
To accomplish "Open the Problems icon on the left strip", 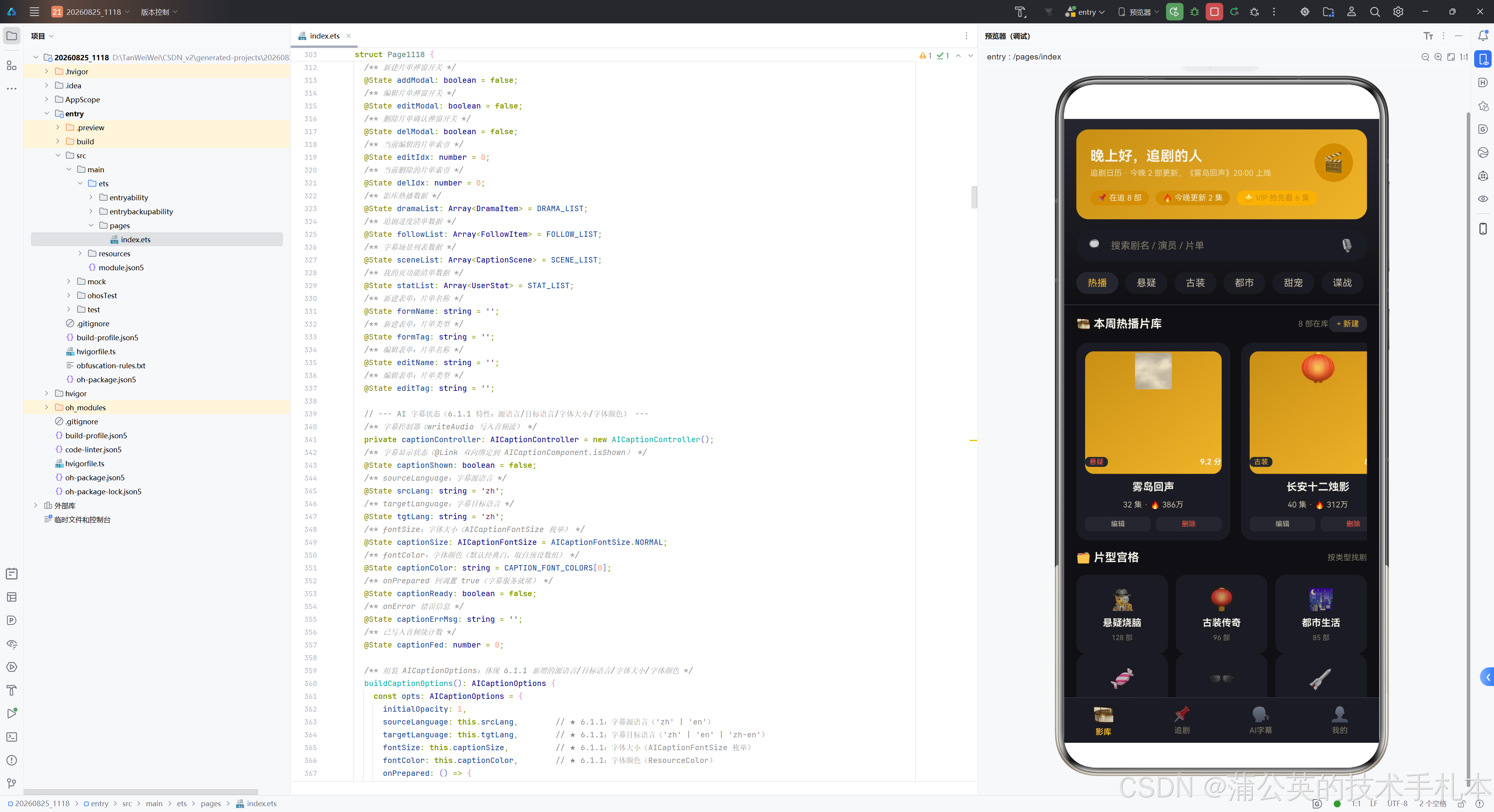I will (x=12, y=760).
